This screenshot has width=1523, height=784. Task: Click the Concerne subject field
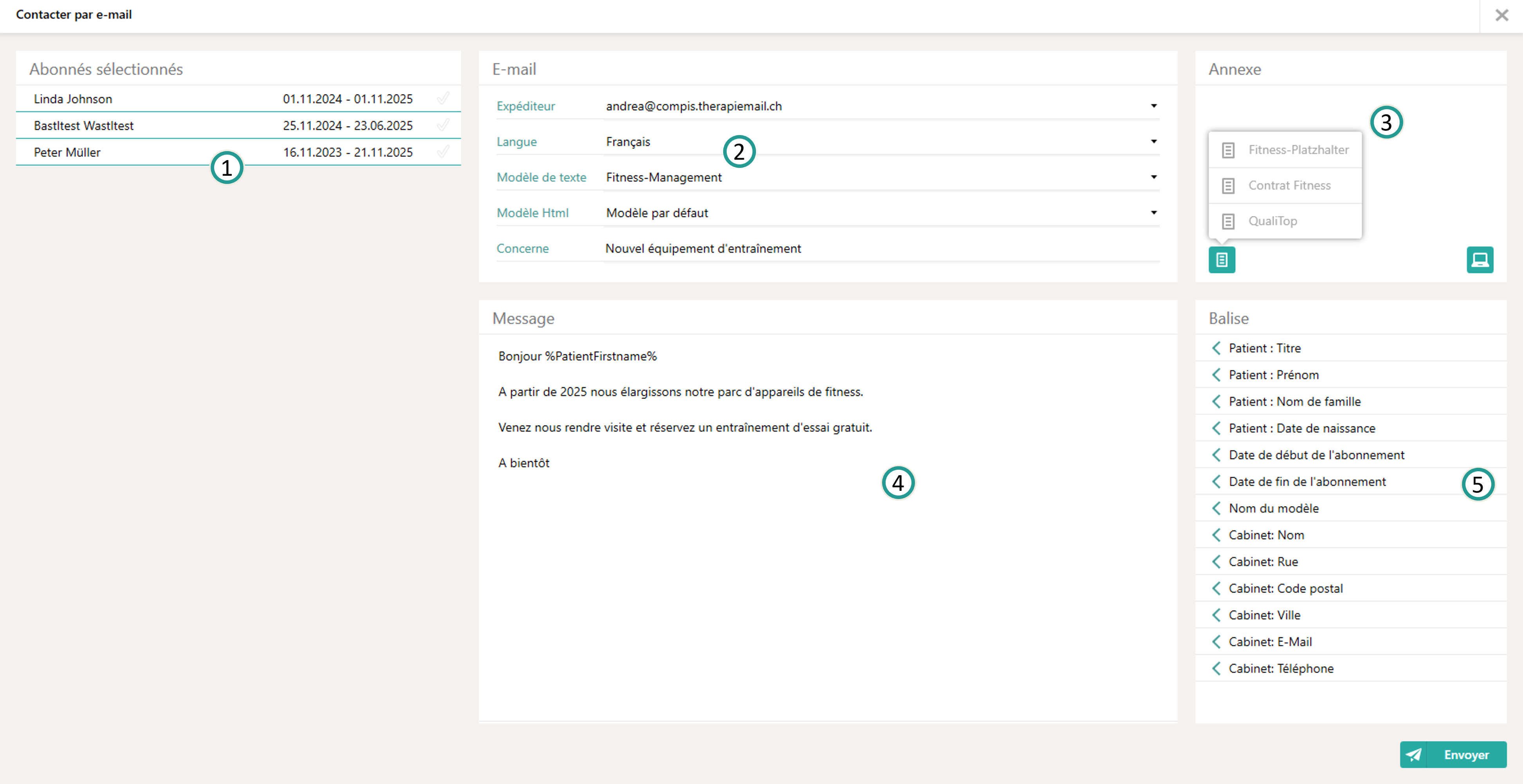tap(828, 248)
